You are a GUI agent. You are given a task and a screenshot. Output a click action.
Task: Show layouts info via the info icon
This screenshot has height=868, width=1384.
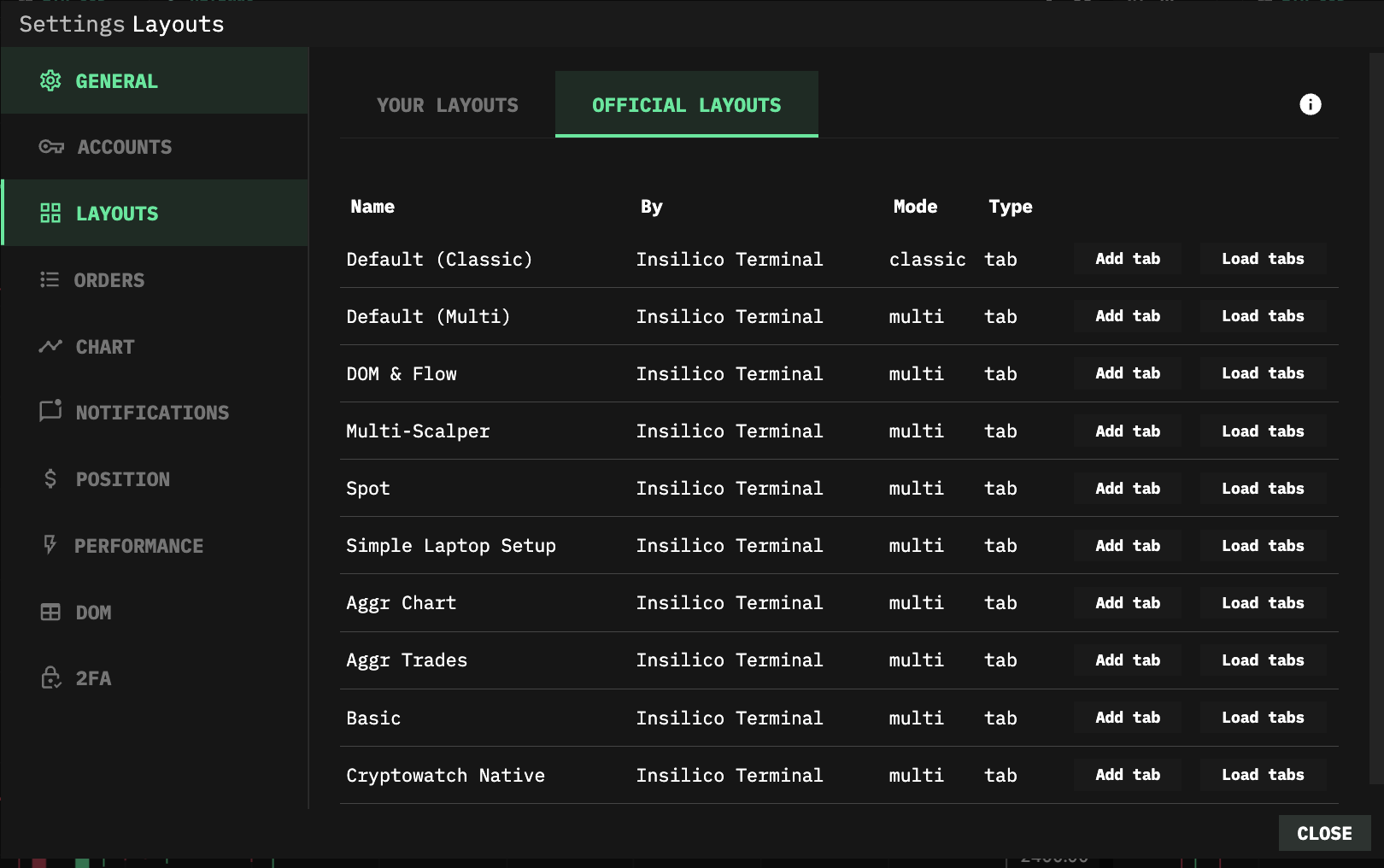tap(1310, 104)
